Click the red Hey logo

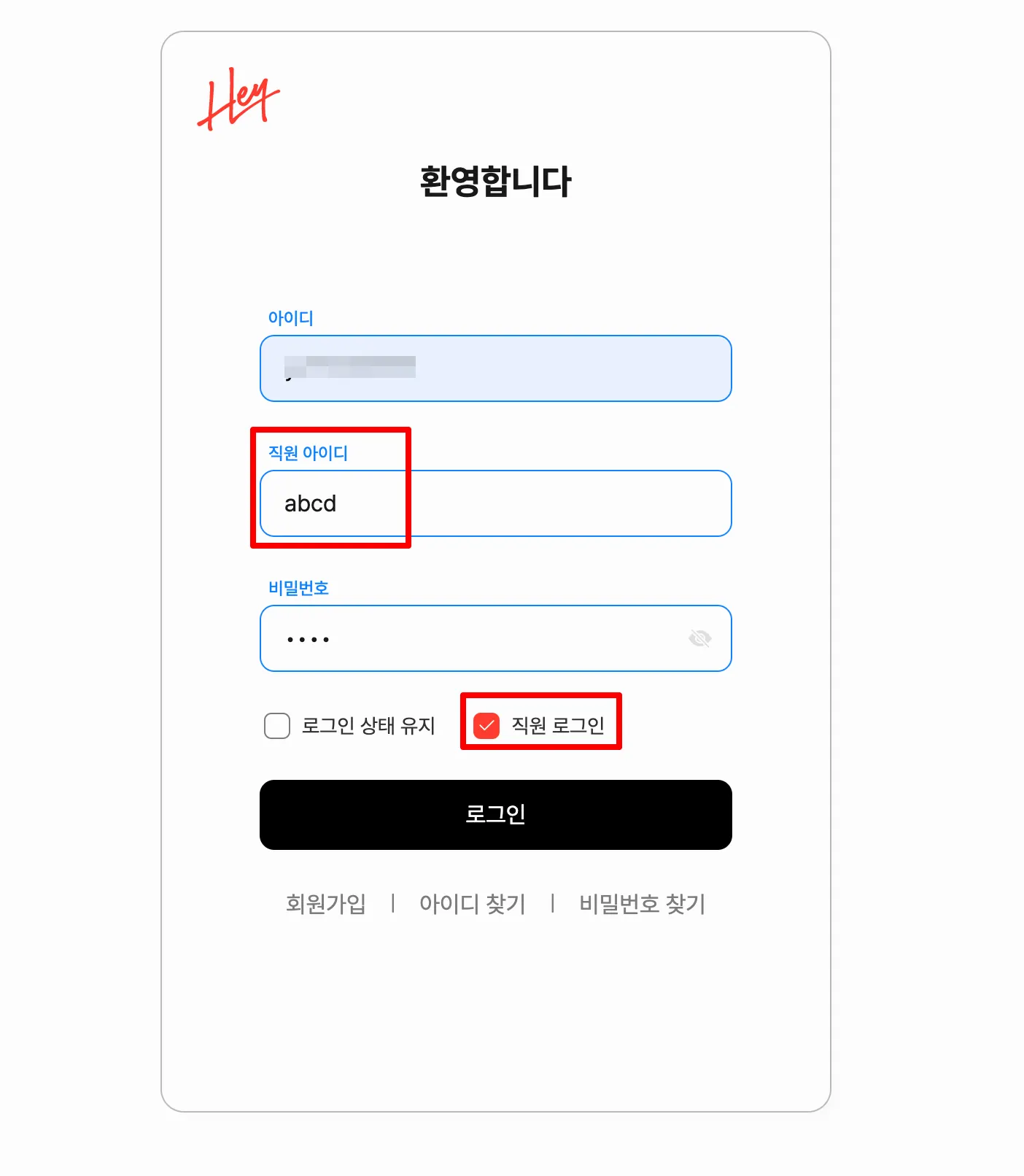tap(238, 99)
